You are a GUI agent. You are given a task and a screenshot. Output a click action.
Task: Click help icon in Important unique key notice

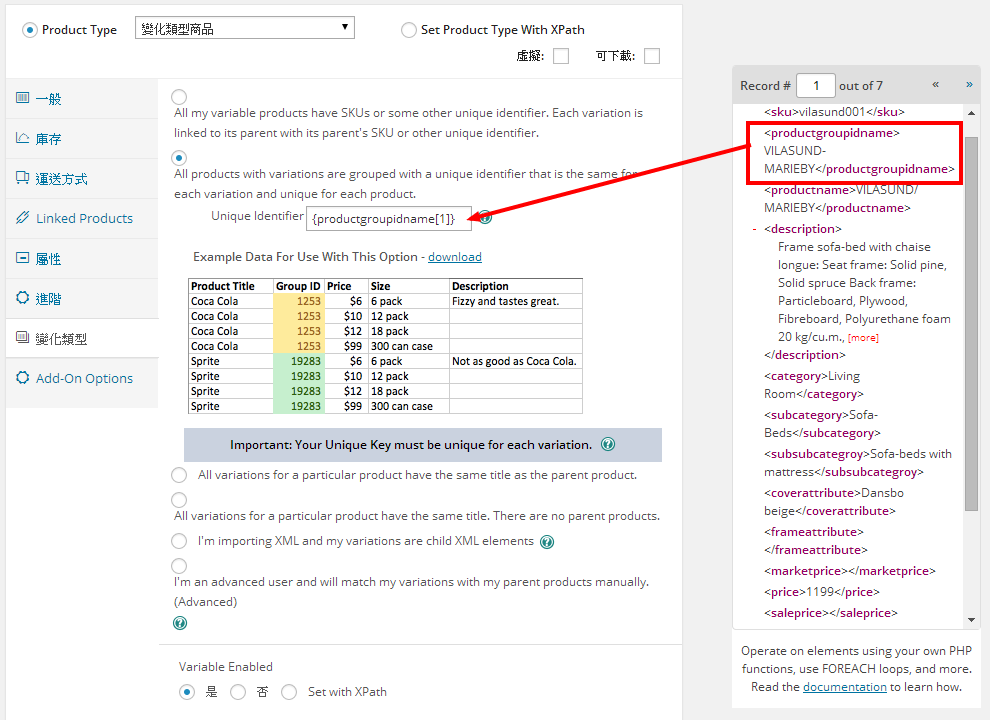click(x=608, y=445)
